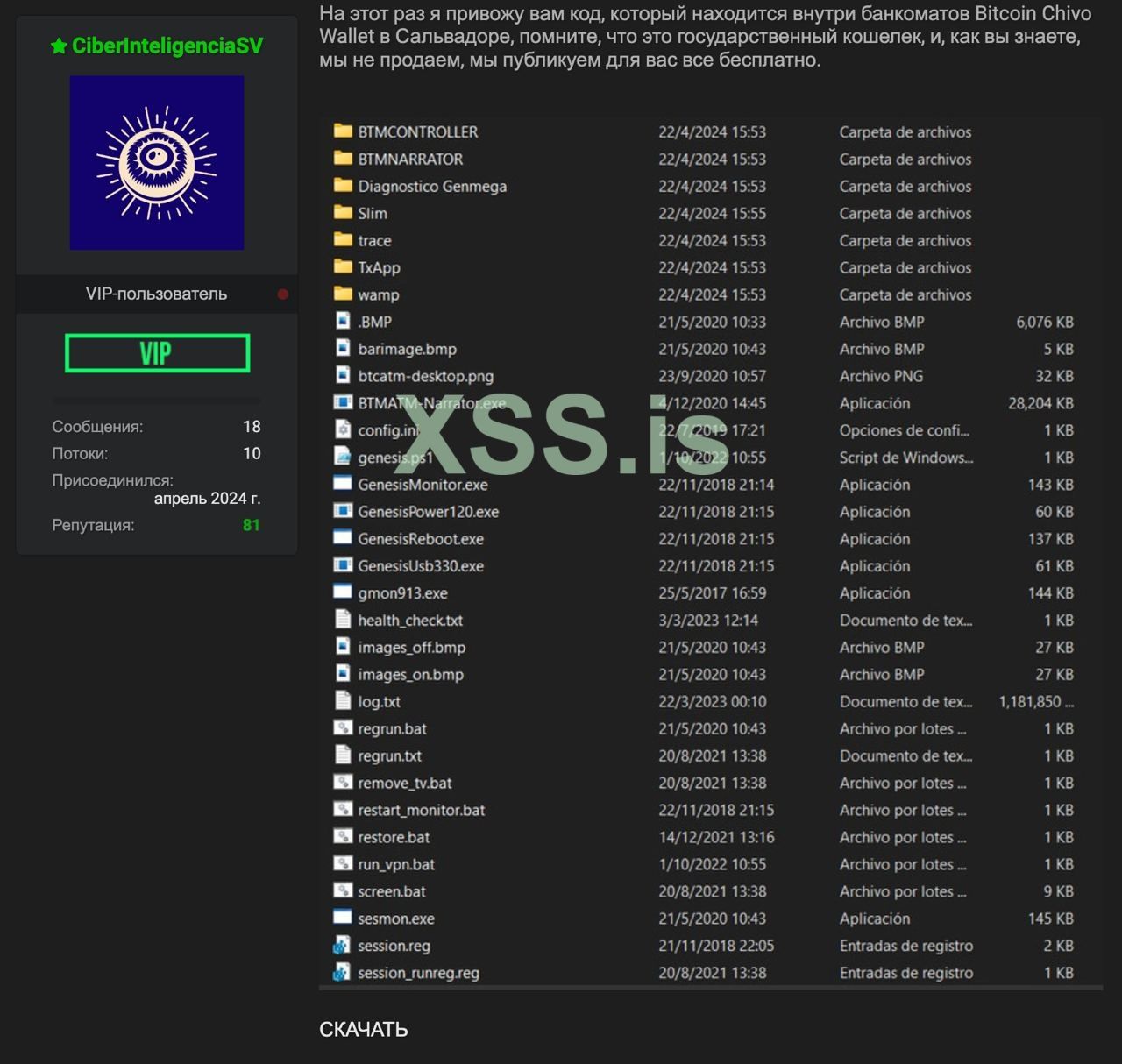Click the BTMCONTROLLER folder icon
The width and height of the screenshot is (1122, 1064).
pos(343,131)
